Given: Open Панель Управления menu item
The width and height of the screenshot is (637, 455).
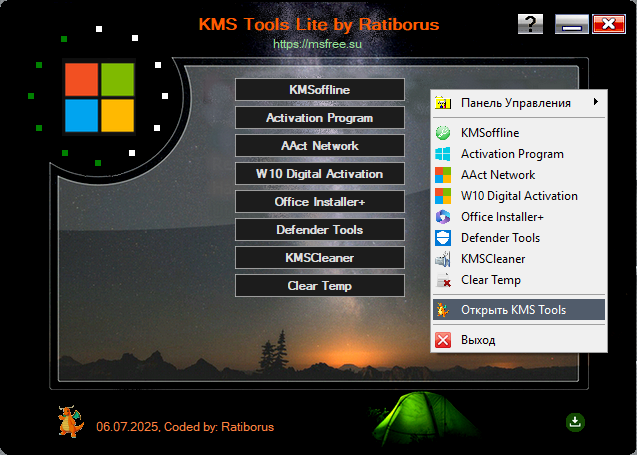Looking at the screenshot, I should point(519,103).
